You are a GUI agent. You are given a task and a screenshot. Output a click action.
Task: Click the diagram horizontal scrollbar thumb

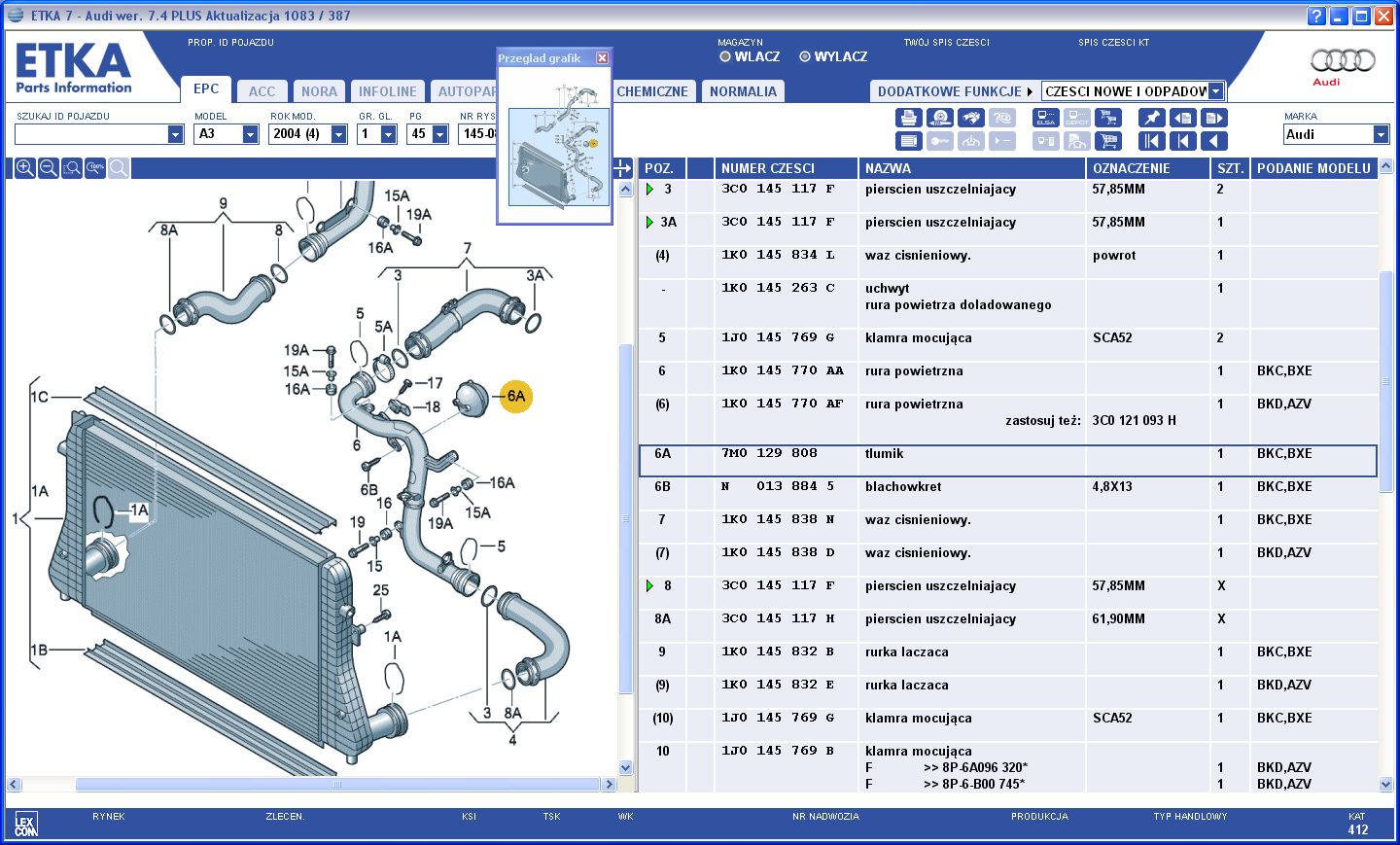[338, 784]
